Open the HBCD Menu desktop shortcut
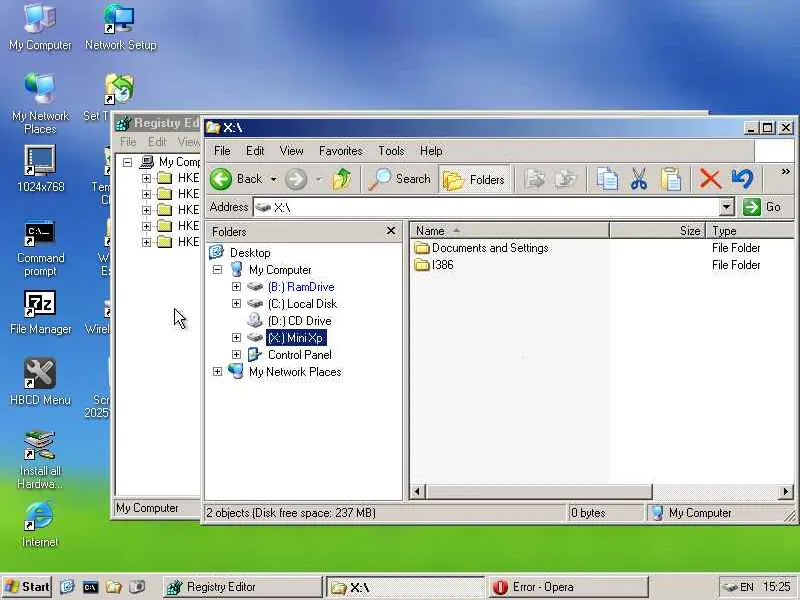800x600 pixels. pos(40,382)
